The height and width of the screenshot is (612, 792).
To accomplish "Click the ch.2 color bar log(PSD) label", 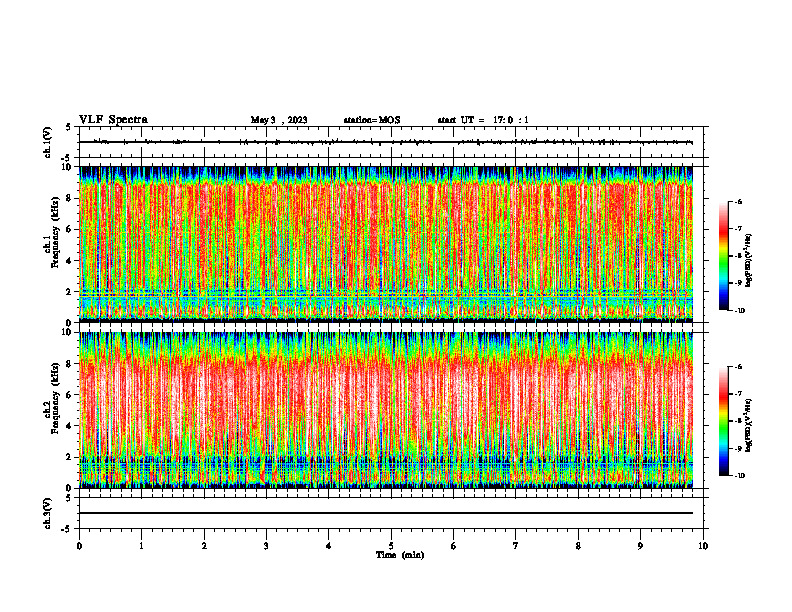I will 748,426.
